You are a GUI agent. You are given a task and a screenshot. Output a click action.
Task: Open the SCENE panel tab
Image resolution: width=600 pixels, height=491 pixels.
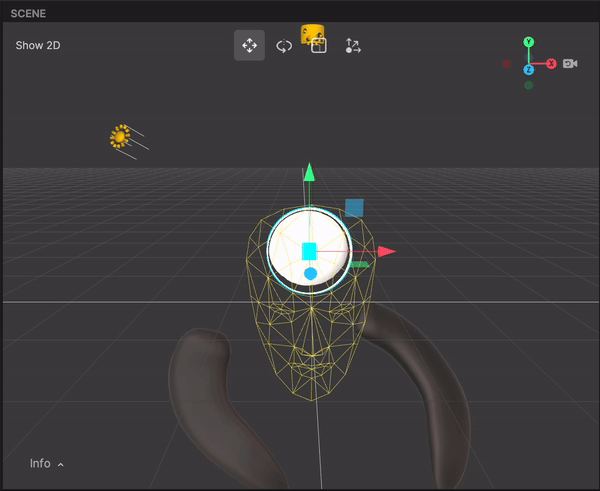28,13
